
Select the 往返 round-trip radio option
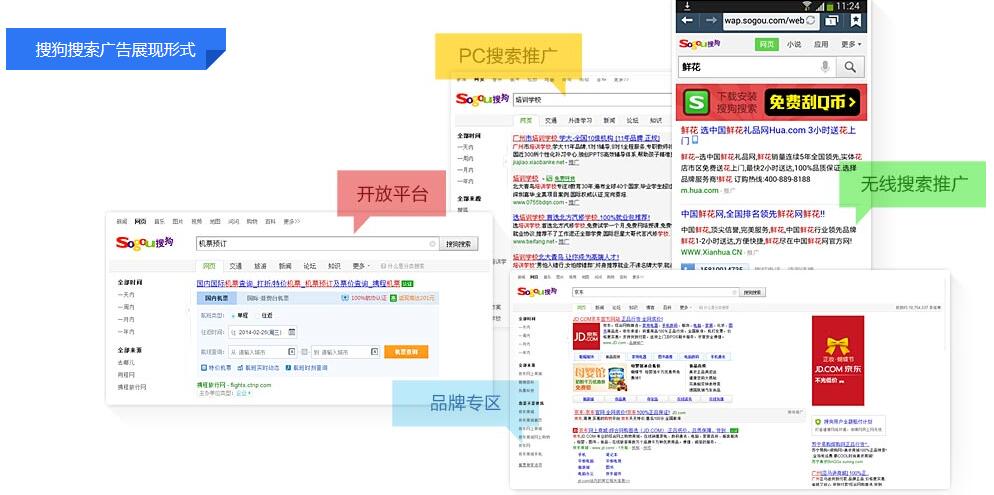pos(263,315)
